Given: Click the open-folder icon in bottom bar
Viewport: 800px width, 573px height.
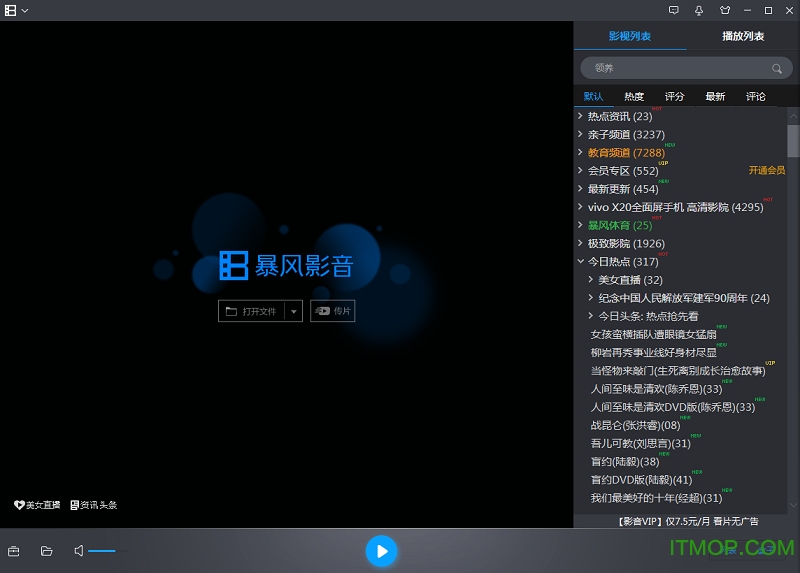Looking at the screenshot, I should click(x=46, y=551).
